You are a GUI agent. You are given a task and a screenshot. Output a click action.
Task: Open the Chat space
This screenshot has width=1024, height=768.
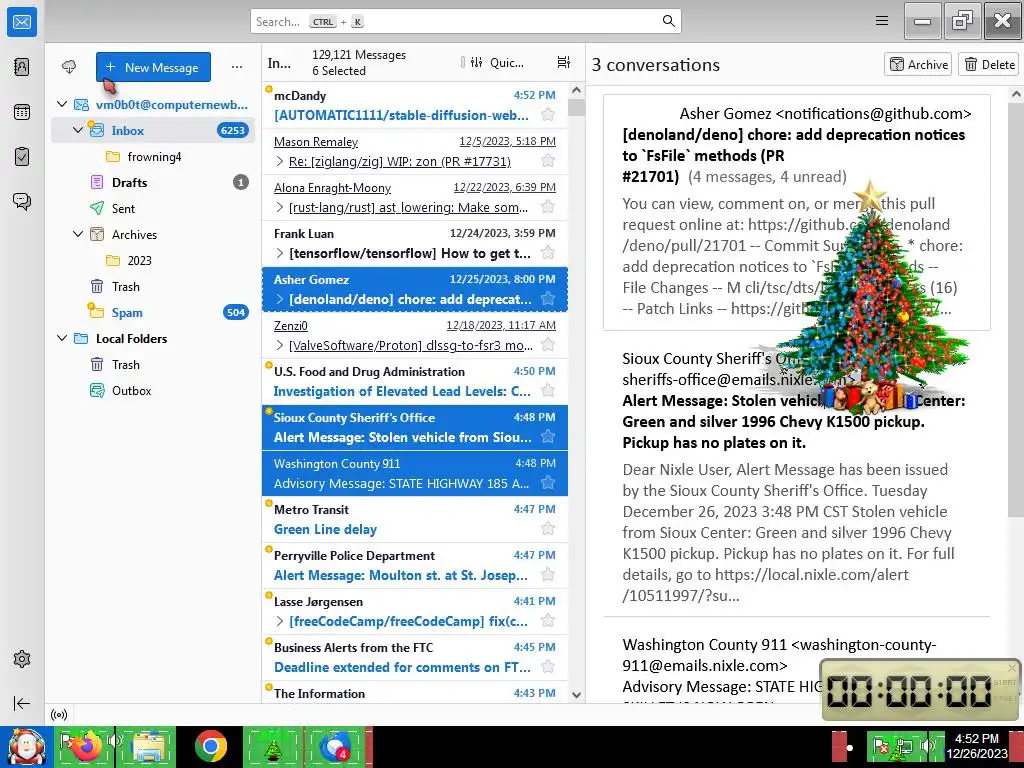[x=22, y=201]
